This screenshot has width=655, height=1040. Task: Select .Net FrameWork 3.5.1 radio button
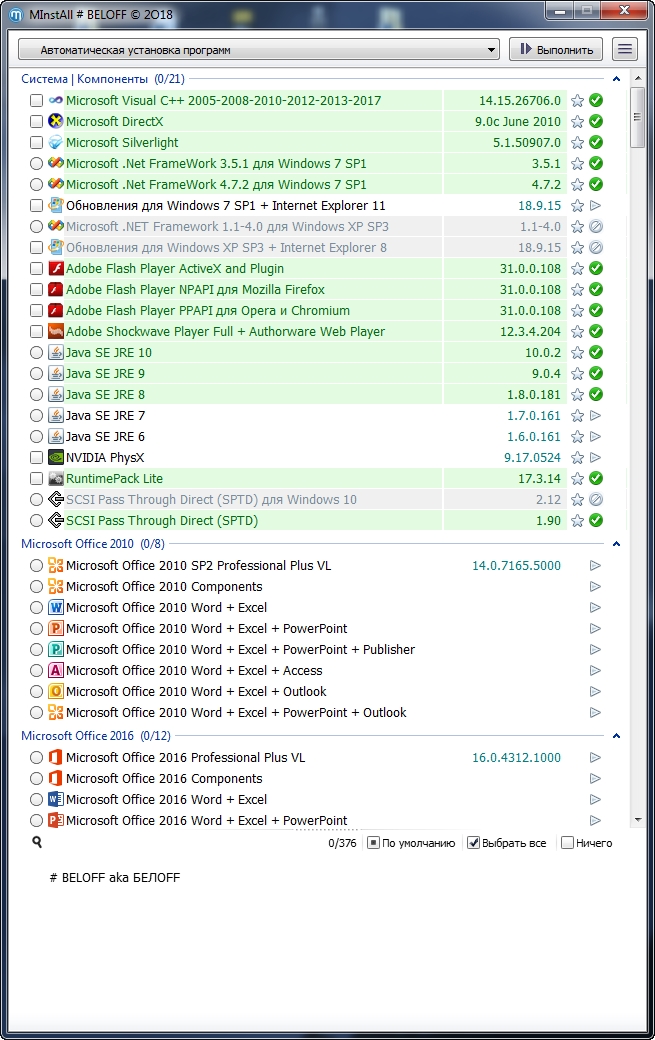coord(36,164)
